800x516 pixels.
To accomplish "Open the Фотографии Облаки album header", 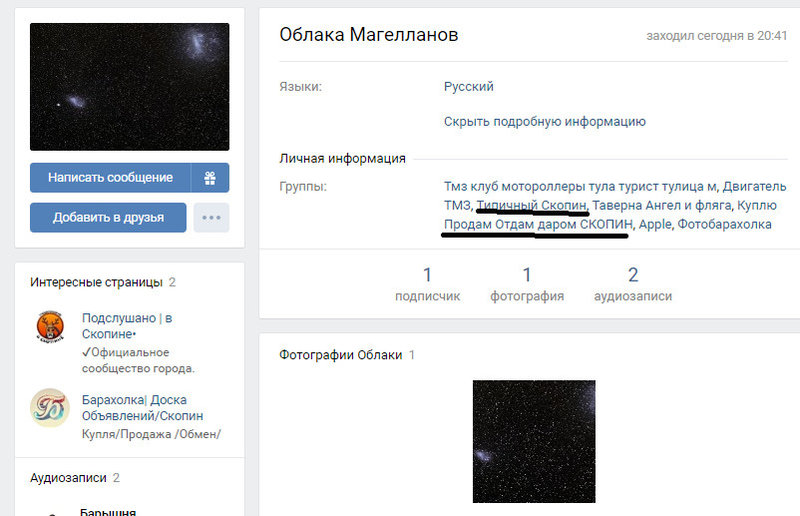I will coord(340,355).
